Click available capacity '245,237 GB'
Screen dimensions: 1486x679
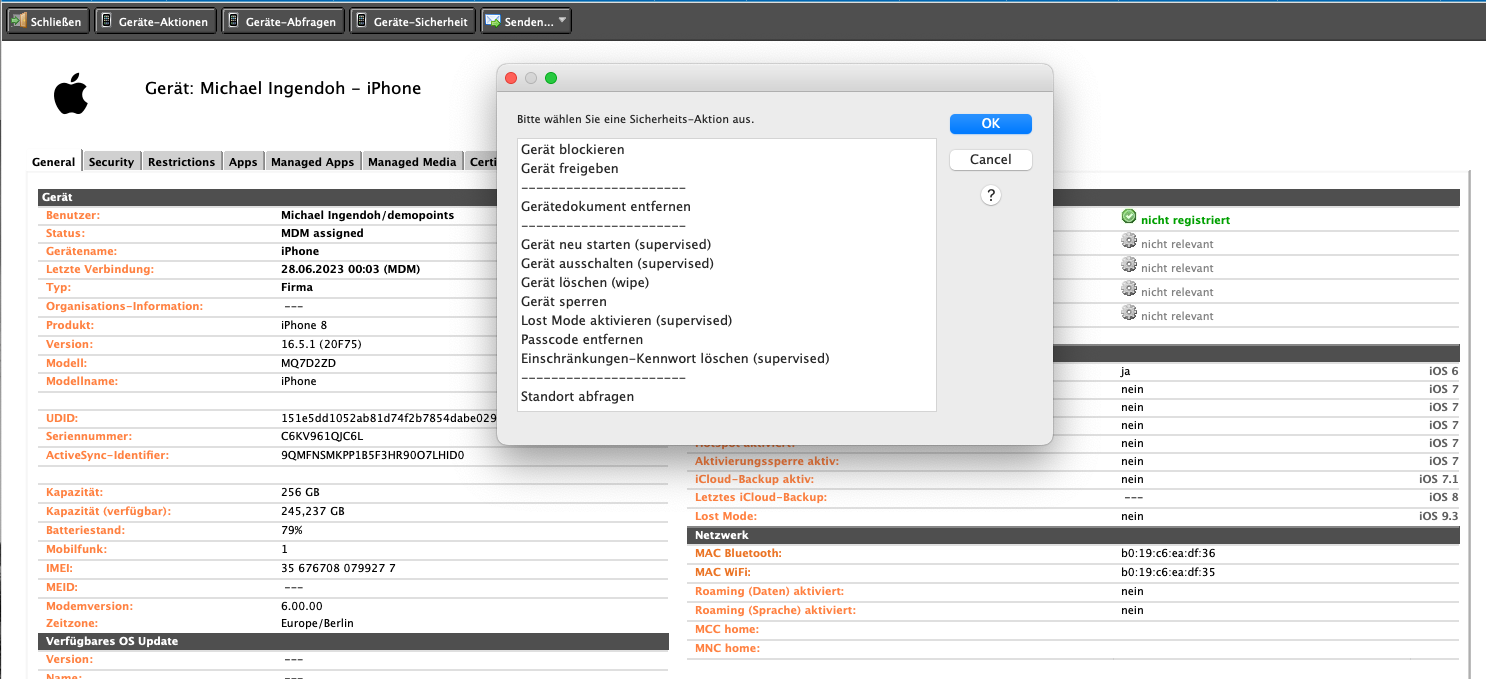click(313, 511)
